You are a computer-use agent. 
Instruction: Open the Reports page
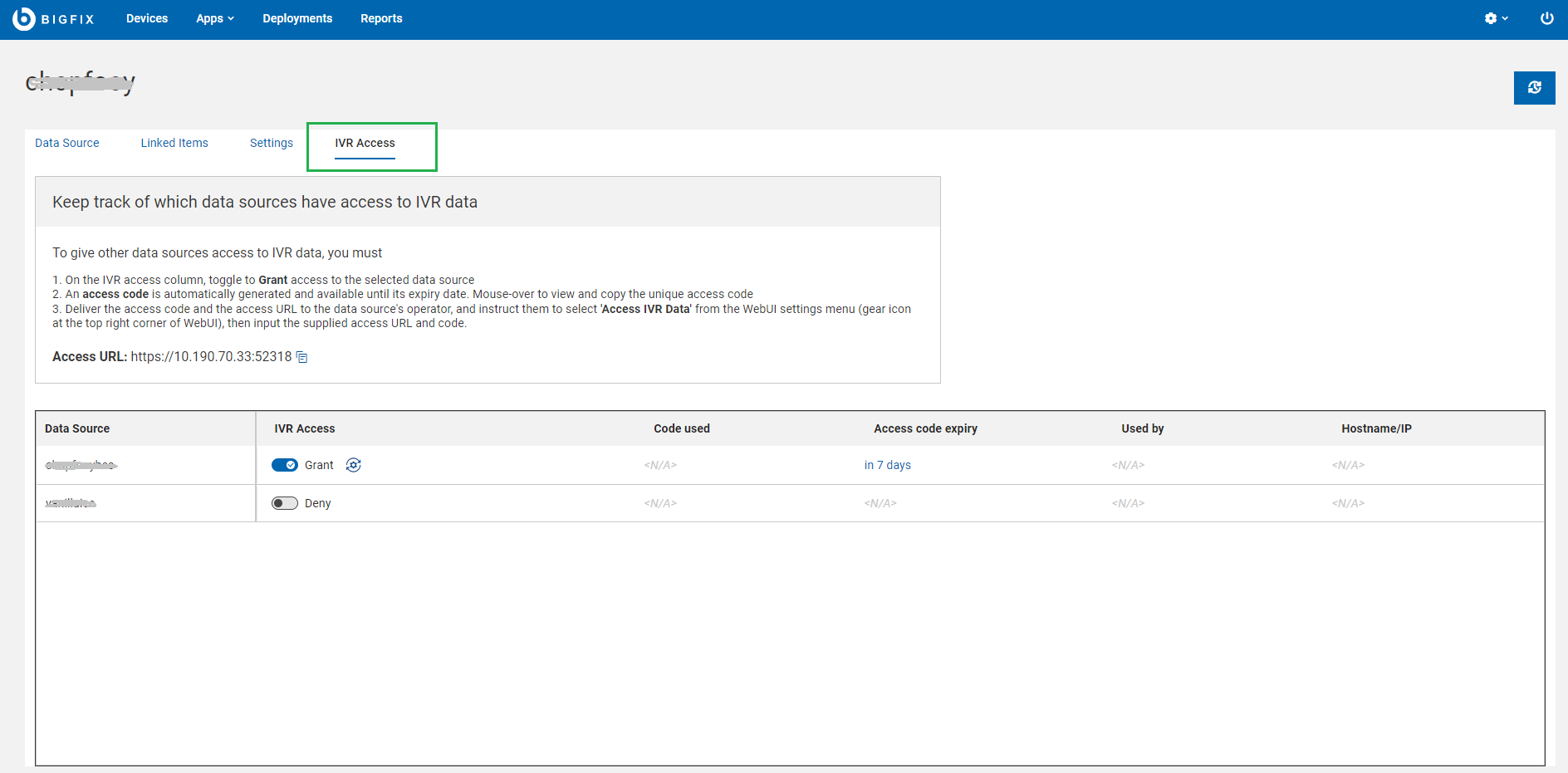click(x=381, y=18)
